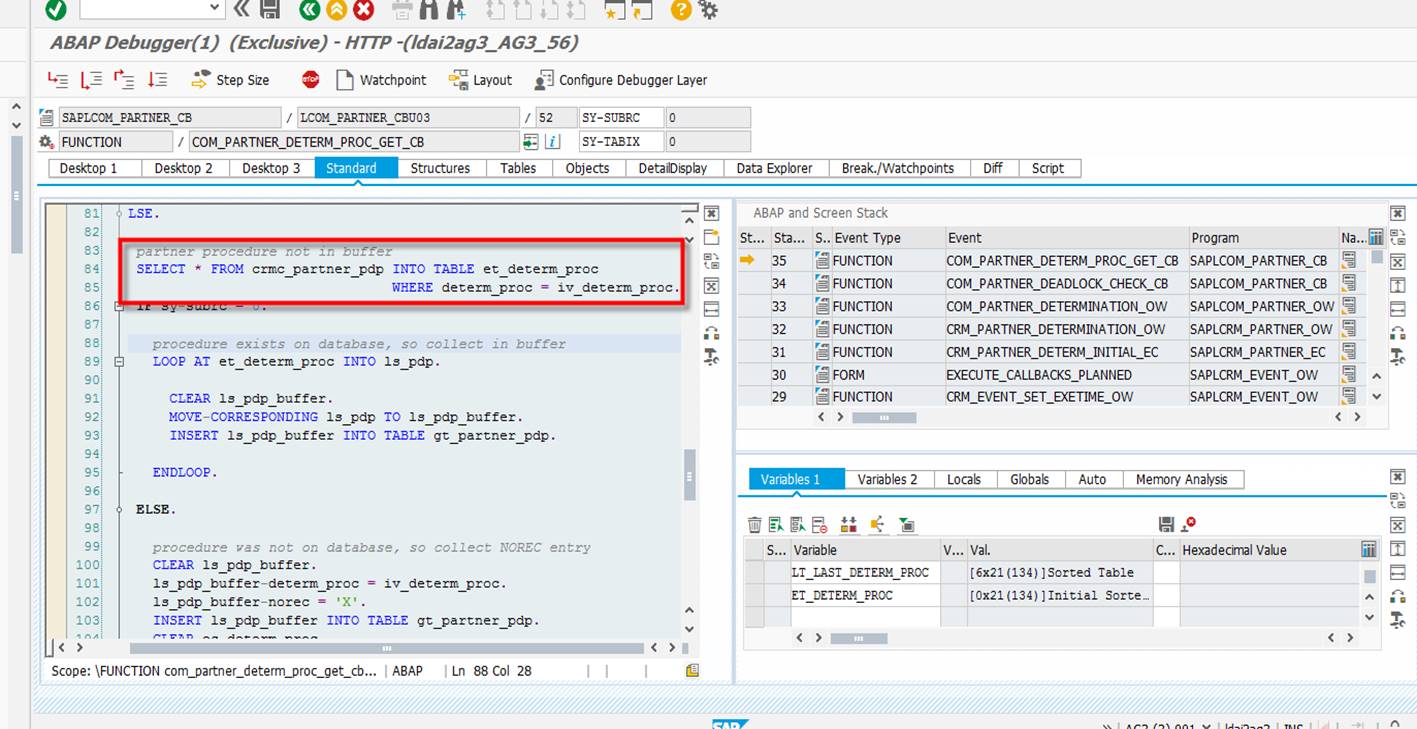Click the yellow Help question mark icon
1417x729 pixels.
coord(681,10)
